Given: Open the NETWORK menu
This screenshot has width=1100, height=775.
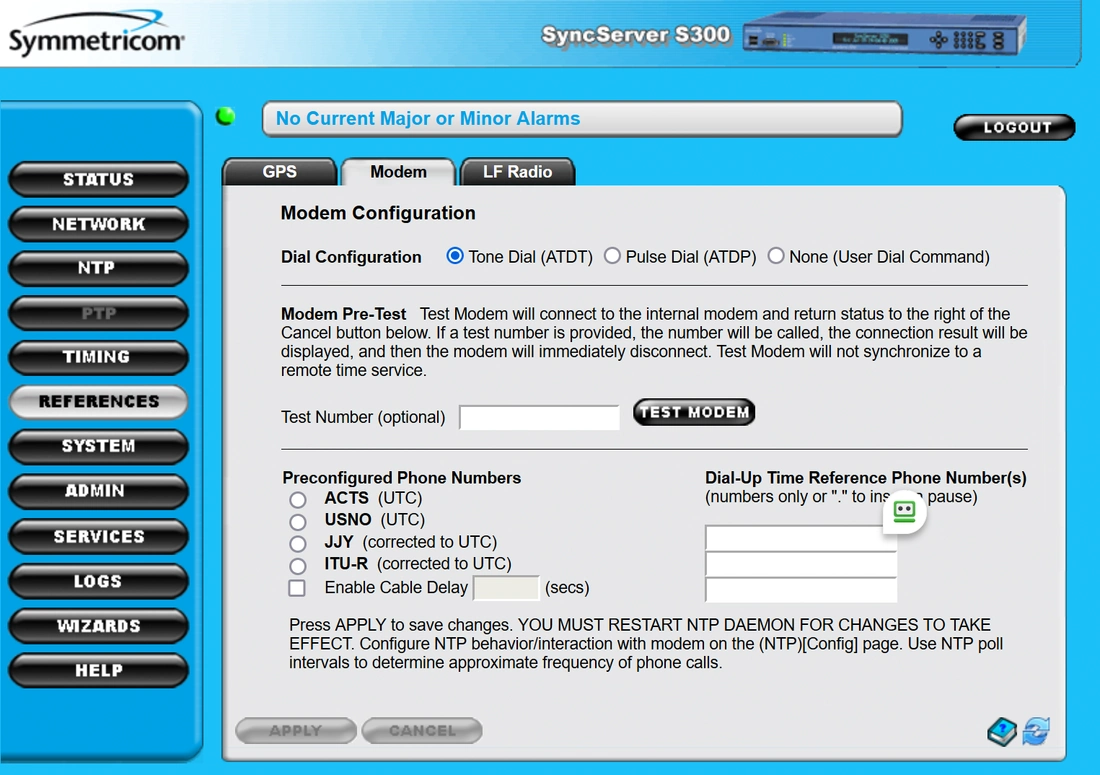Looking at the screenshot, I should coord(98,224).
